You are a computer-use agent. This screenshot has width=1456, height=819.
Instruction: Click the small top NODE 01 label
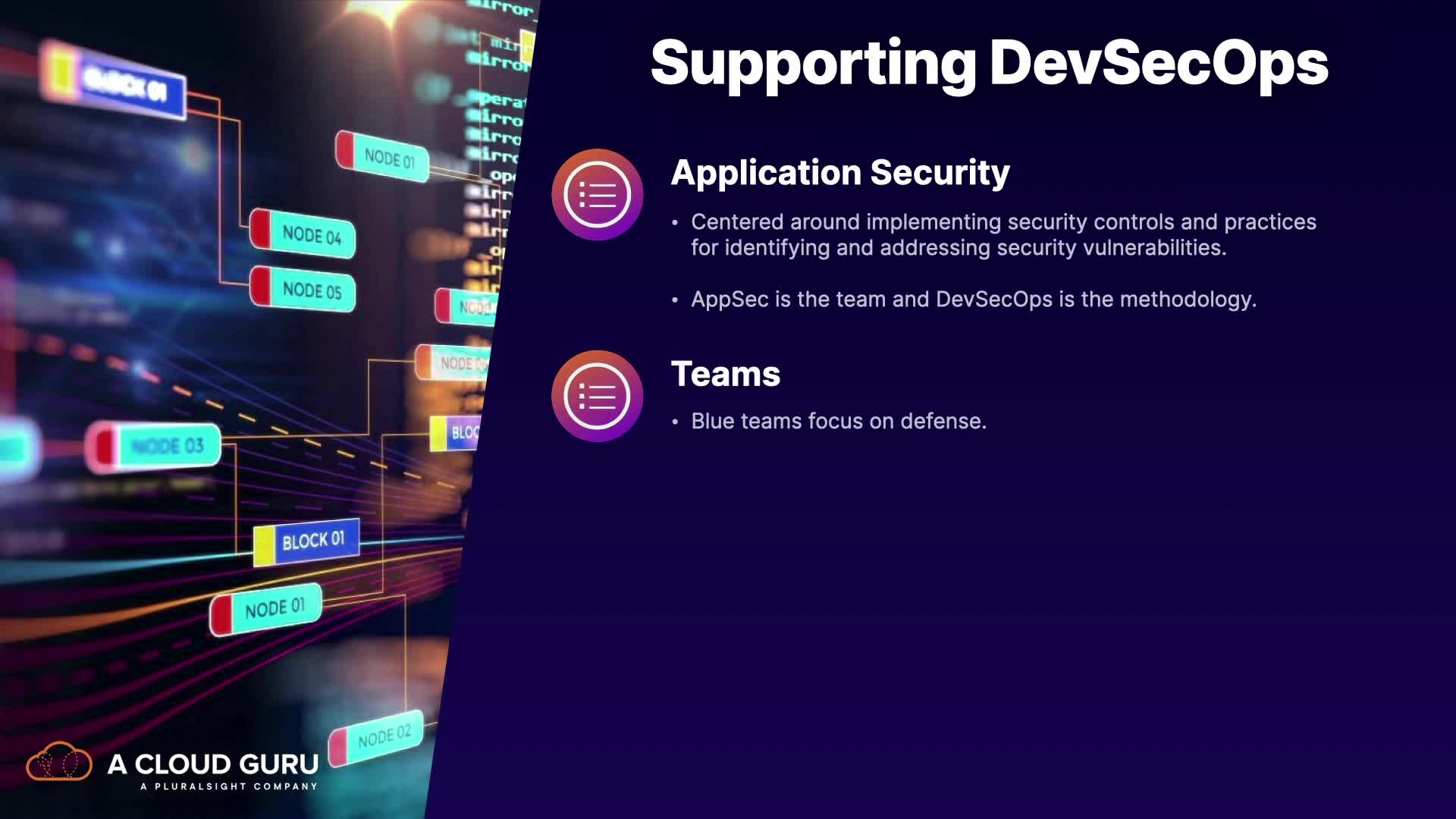click(x=389, y=158)
